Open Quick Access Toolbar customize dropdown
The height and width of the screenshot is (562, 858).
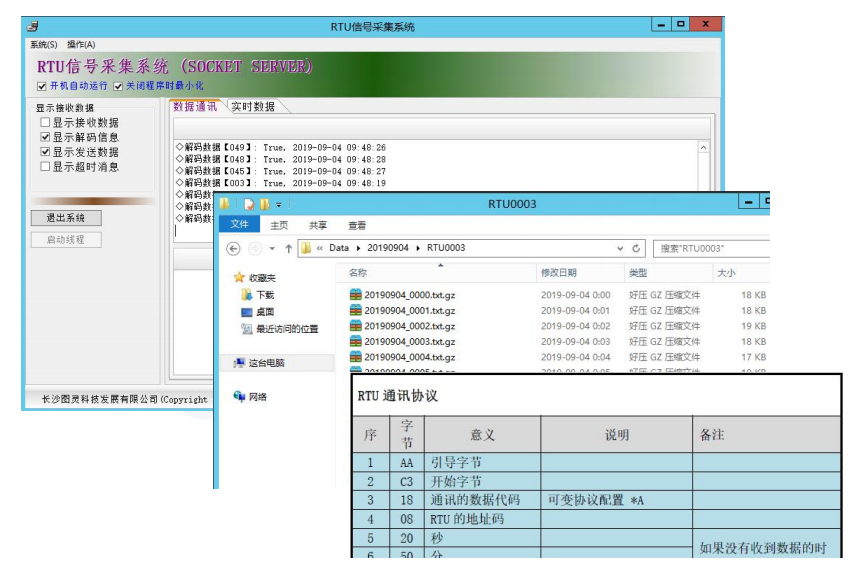point(278,205)
